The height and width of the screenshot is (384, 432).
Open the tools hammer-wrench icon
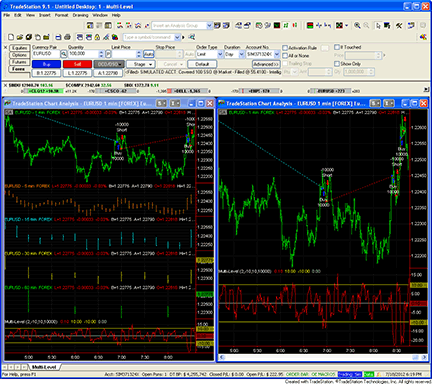(399, 26)
